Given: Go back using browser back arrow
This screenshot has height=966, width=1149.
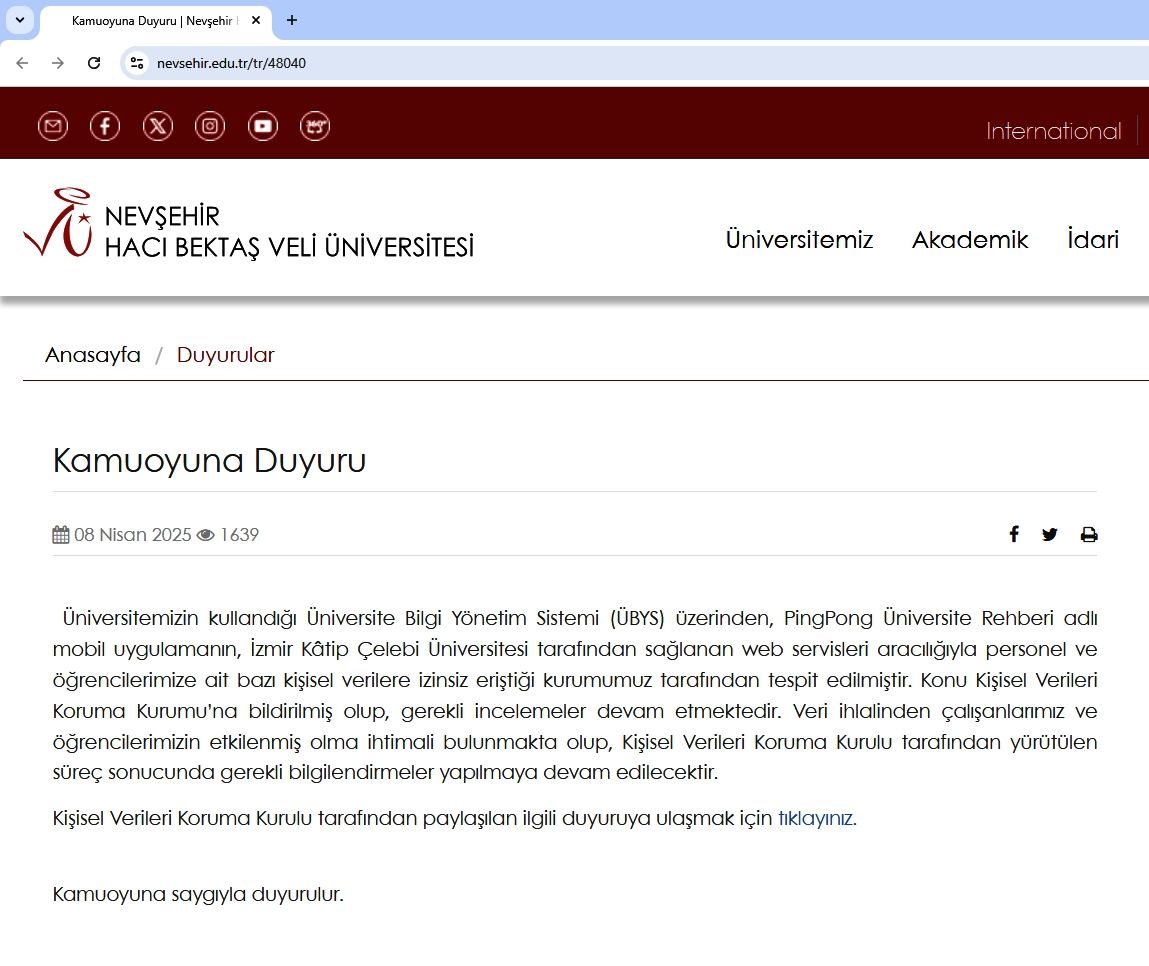Looking at the screenshot, I should point(22,63).
